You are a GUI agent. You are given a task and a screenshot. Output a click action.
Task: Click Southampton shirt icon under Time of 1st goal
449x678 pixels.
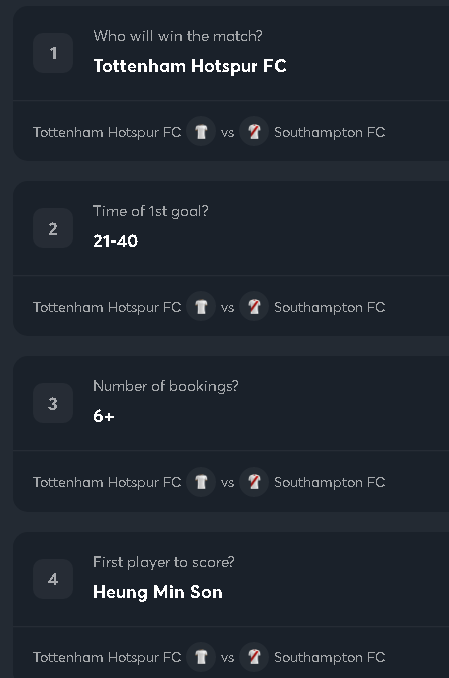[x=254, y=307]
